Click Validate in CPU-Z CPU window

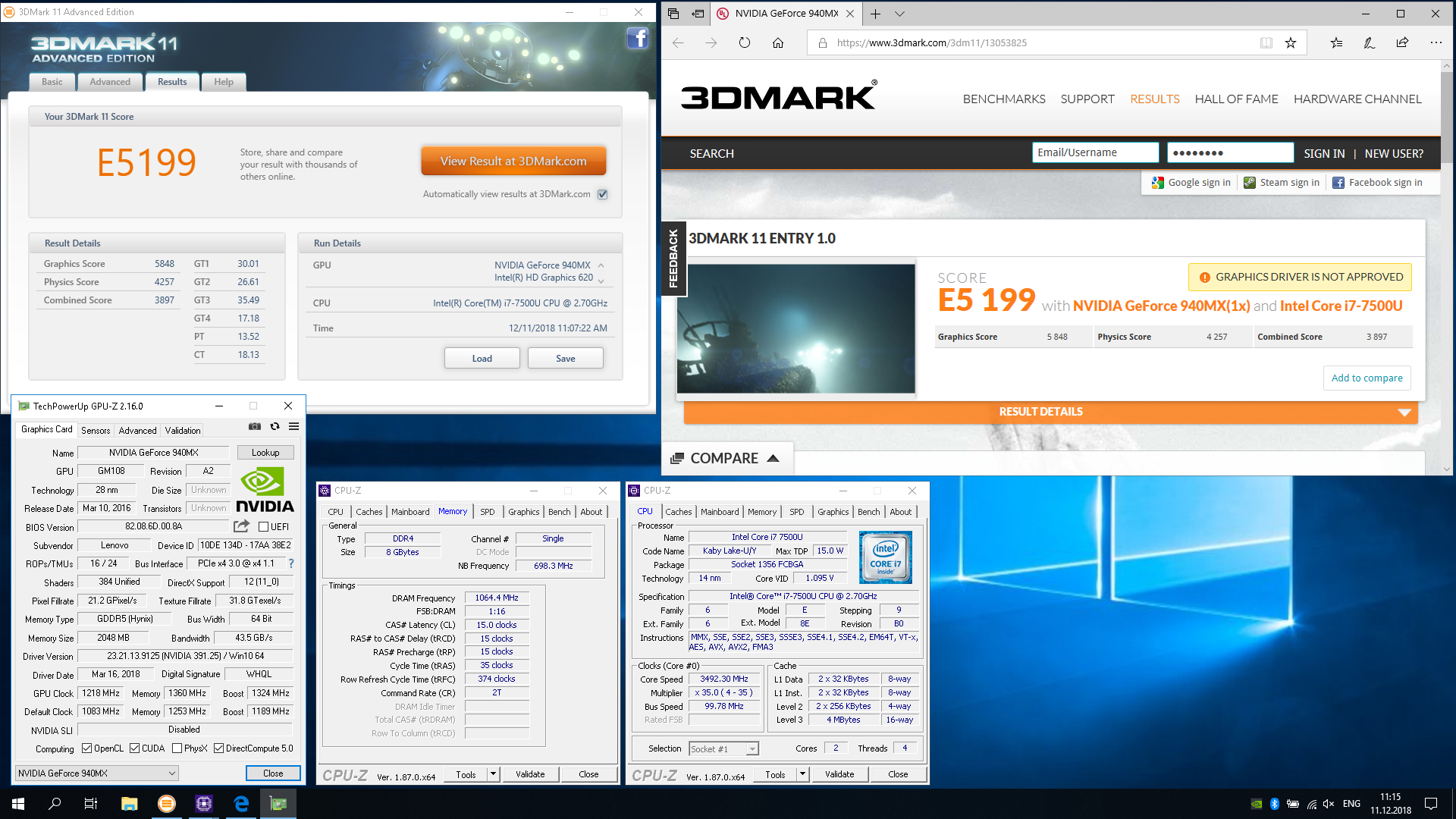pos(839,774)
